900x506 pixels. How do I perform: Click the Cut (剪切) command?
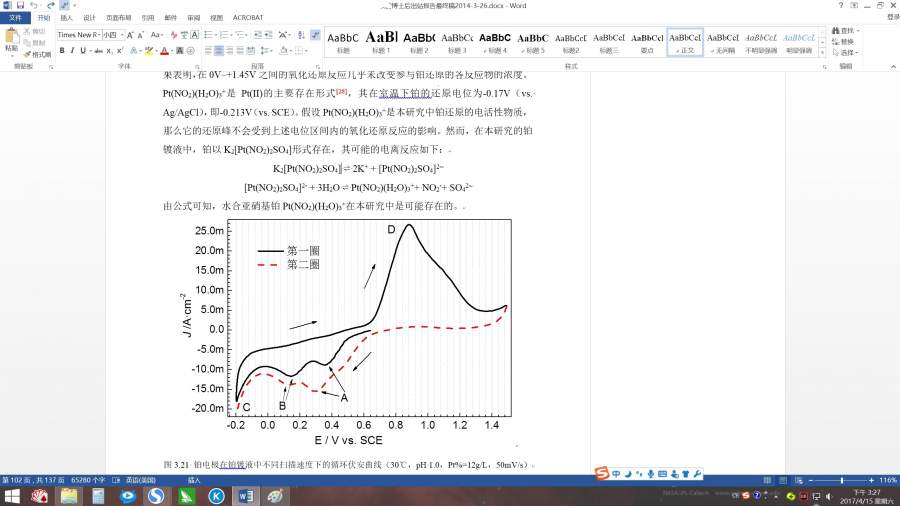(x=35, y=32)
